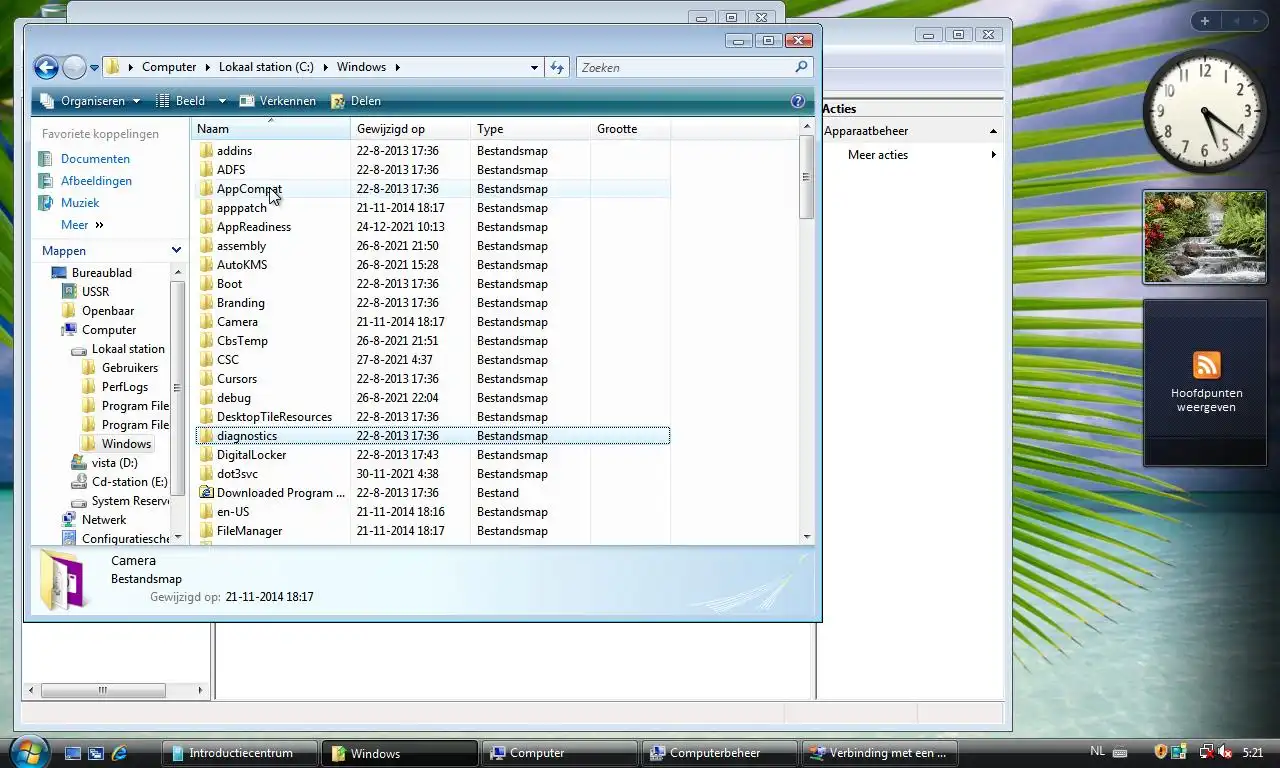The image size is (1280, 768).
Task: Sort by the Naam column header
Action: click(270, 129)
